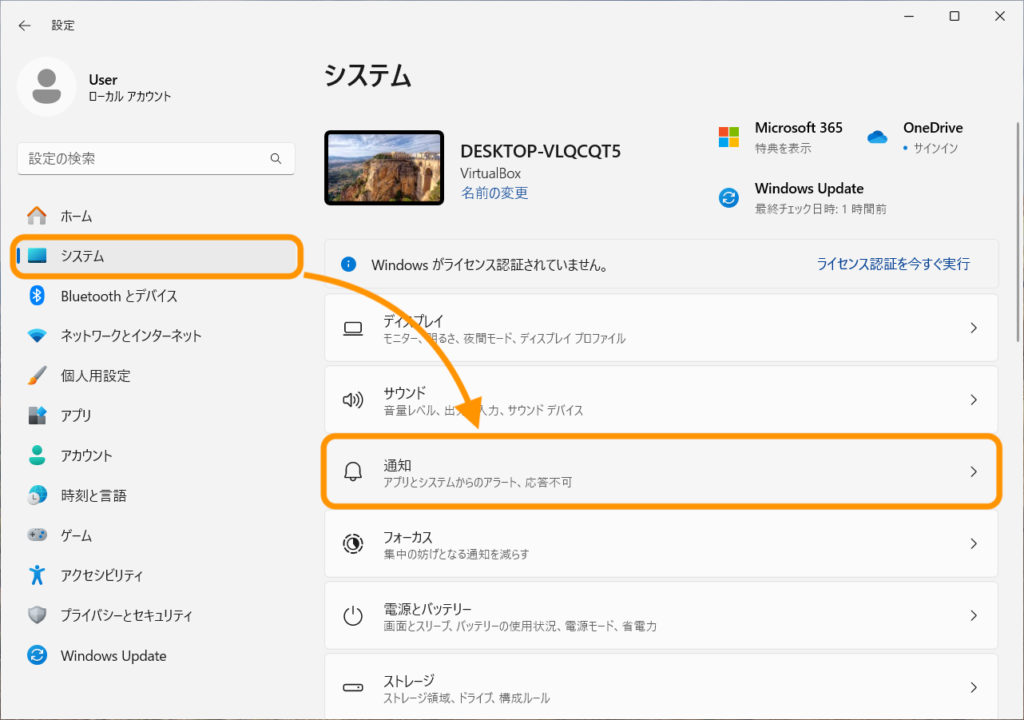Click the 設定の検索 search field
1024x720 pixels.
click(156, 159)
